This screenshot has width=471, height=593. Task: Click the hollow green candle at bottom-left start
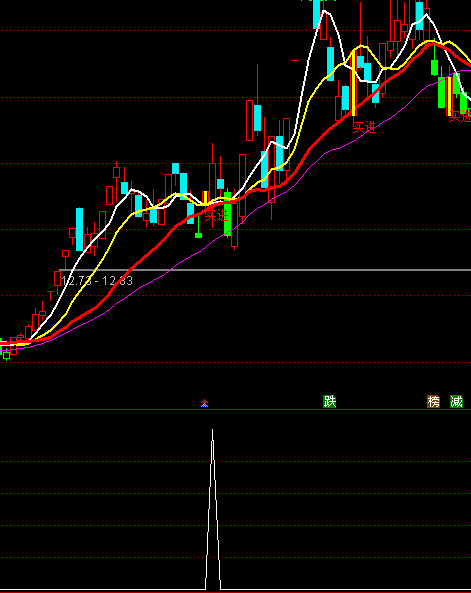(6, 355)
